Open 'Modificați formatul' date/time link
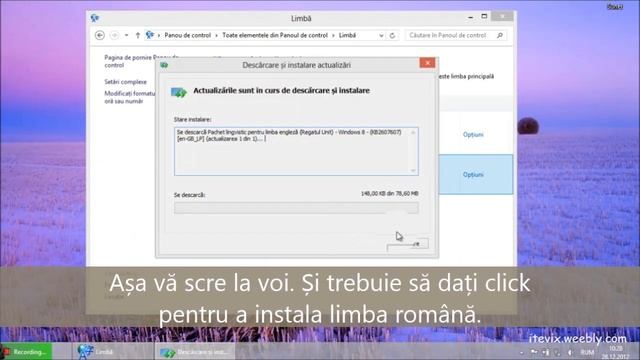Viewport: 640px width, 360px height. pos(130,97)
